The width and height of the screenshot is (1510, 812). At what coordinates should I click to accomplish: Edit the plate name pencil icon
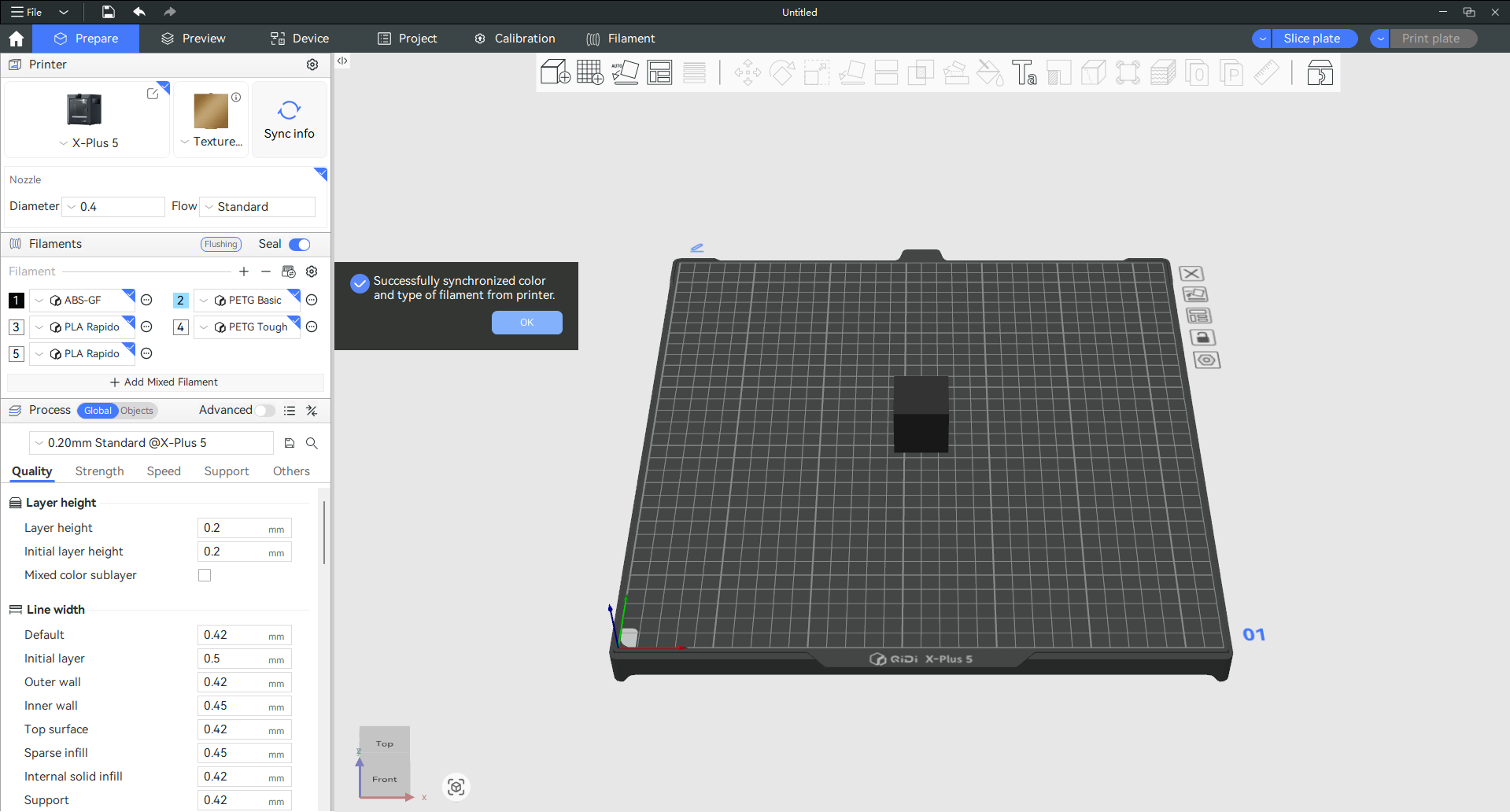point(696,248)
